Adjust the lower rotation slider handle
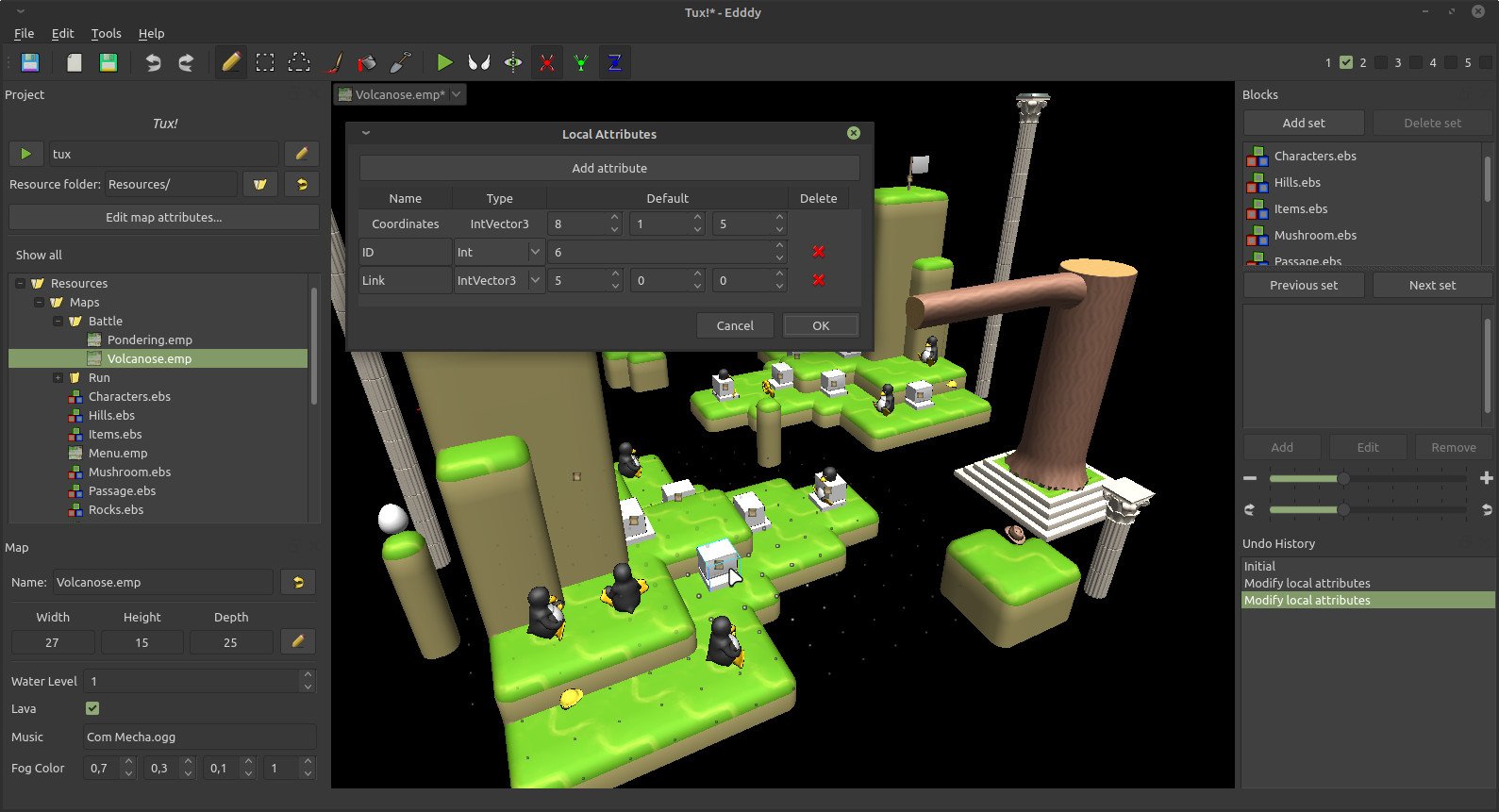This screenshot has height=812, width=1499. 1343,509
